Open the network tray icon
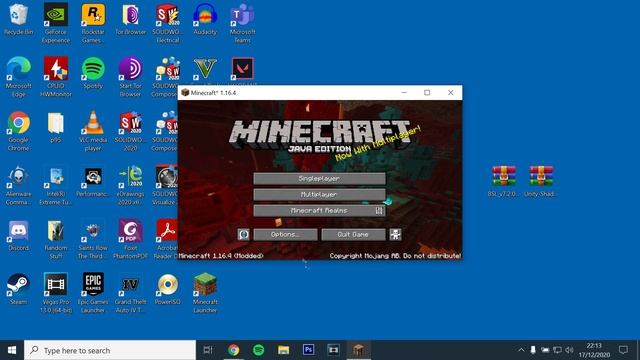Image resolution: width=640 pixels, height=360 pixels. [x=558, y=350]
